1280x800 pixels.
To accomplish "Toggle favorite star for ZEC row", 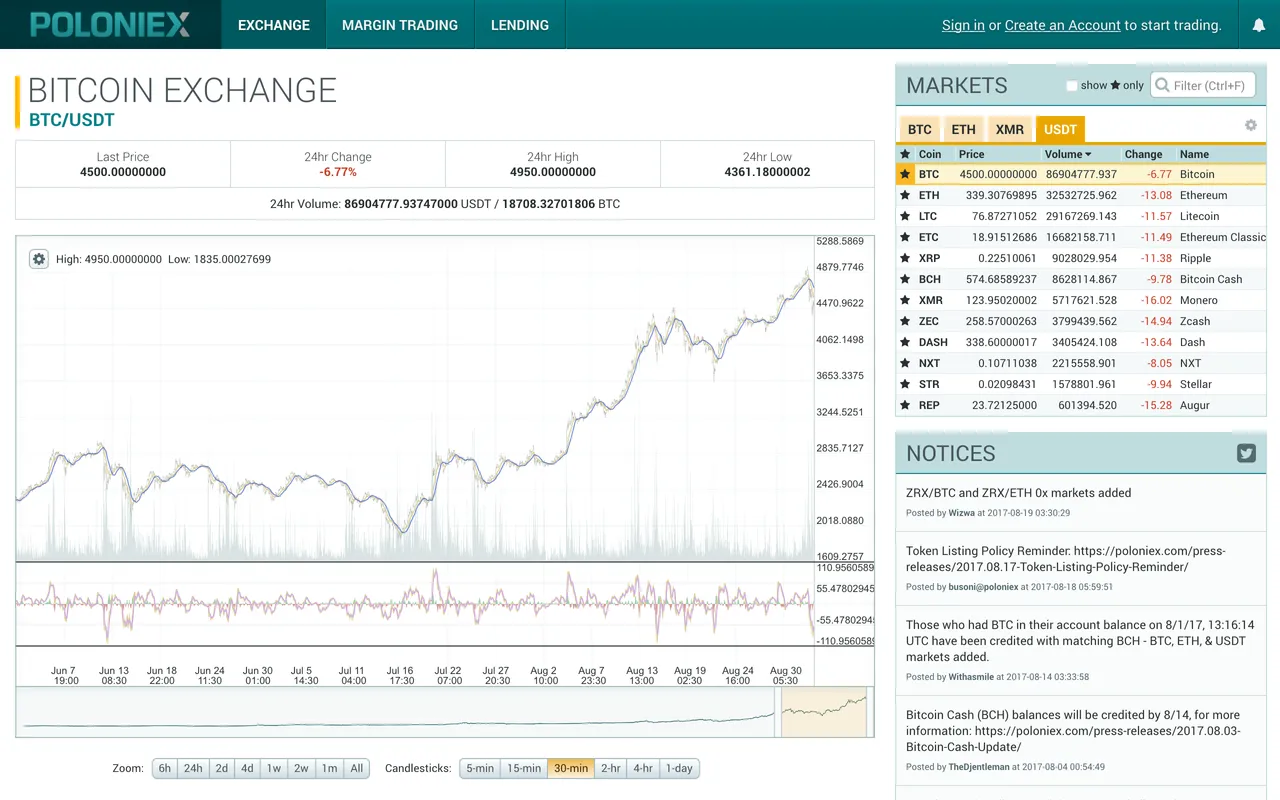I will pos(905,321).
